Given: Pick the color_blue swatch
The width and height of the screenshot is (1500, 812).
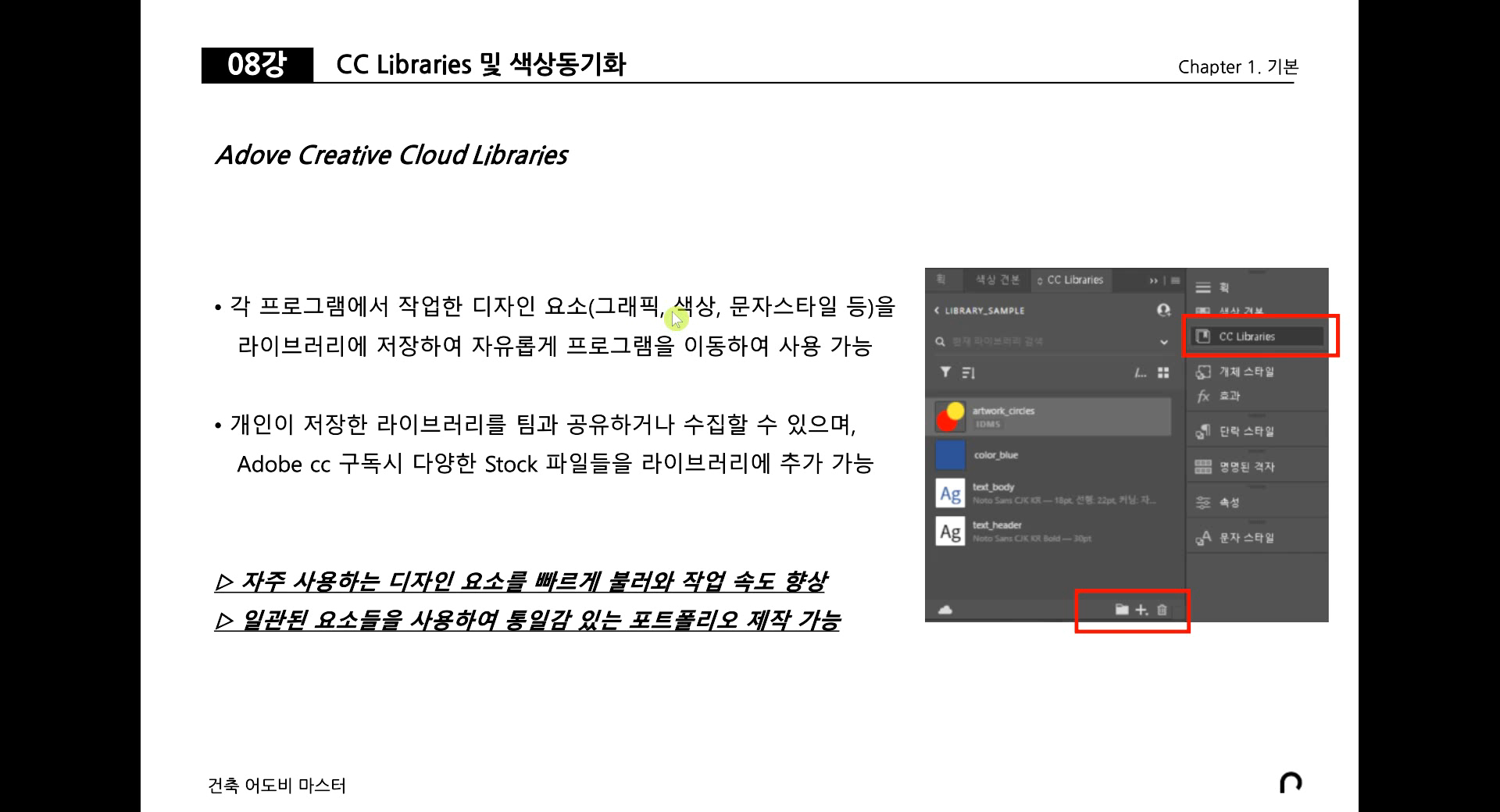Looking at the screenshot, I should (x=950, y=455).
